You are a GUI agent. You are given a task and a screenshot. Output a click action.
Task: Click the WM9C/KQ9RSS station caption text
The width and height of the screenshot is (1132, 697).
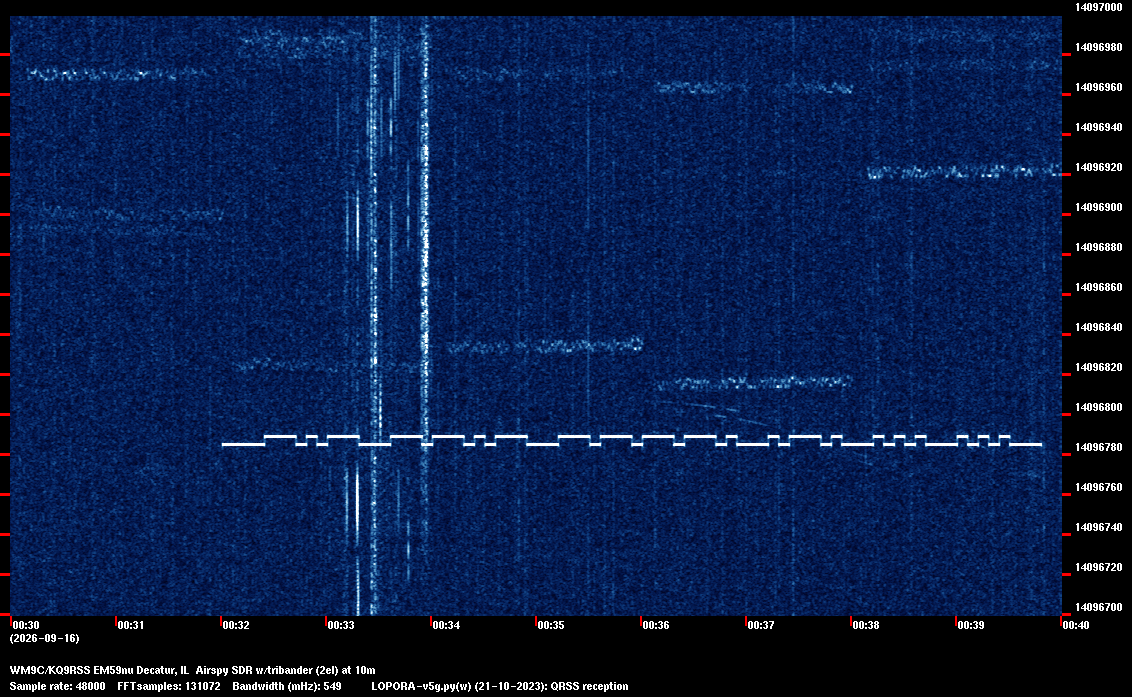point(193,670)
